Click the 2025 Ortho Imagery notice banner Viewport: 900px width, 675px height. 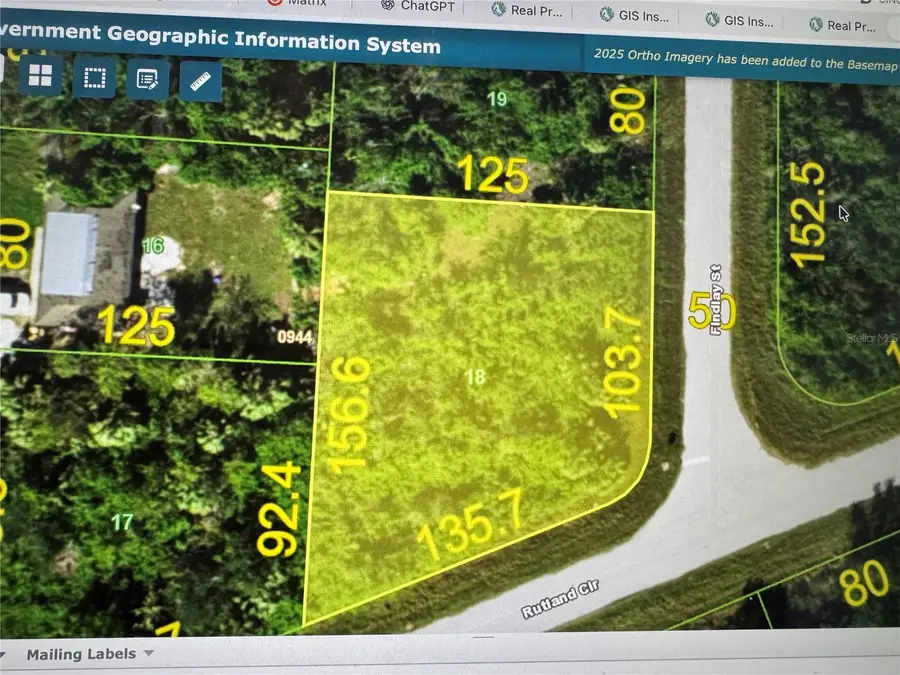tap(745, 60)
